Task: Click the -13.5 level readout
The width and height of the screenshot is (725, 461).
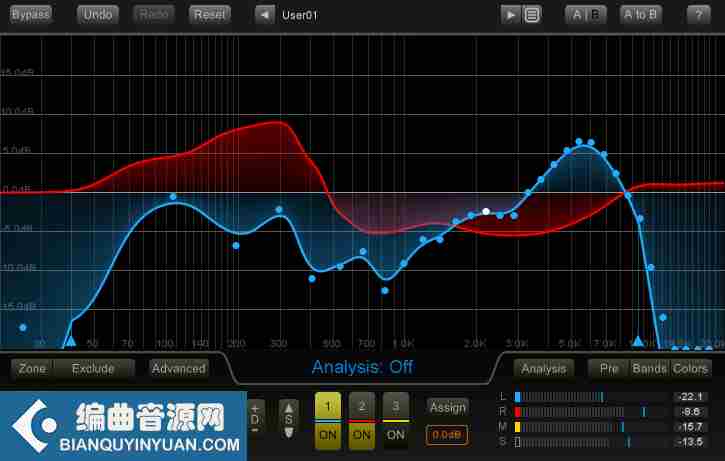Action: (691, 442)
